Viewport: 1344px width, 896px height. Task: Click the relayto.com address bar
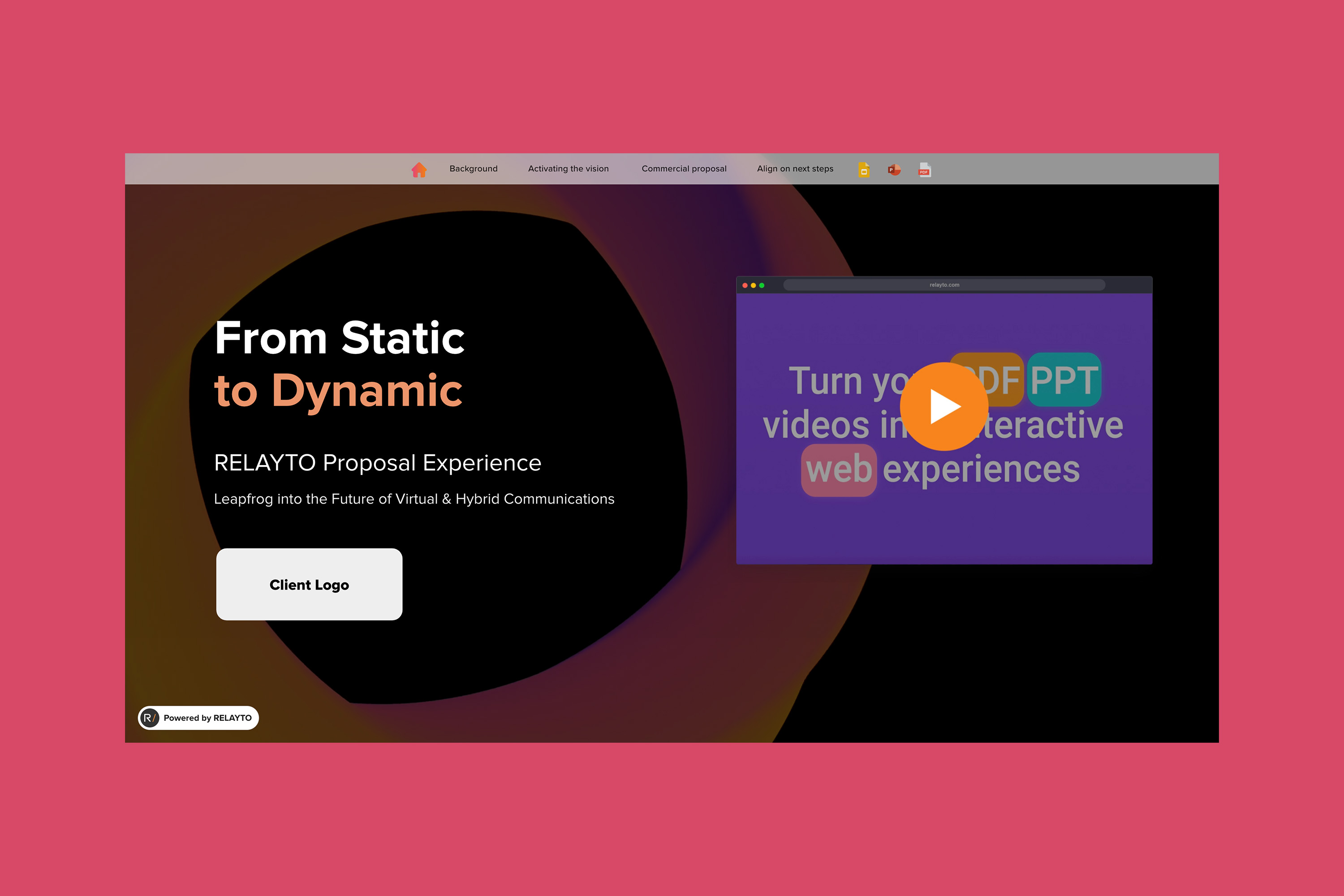click(x=944, y=284)
